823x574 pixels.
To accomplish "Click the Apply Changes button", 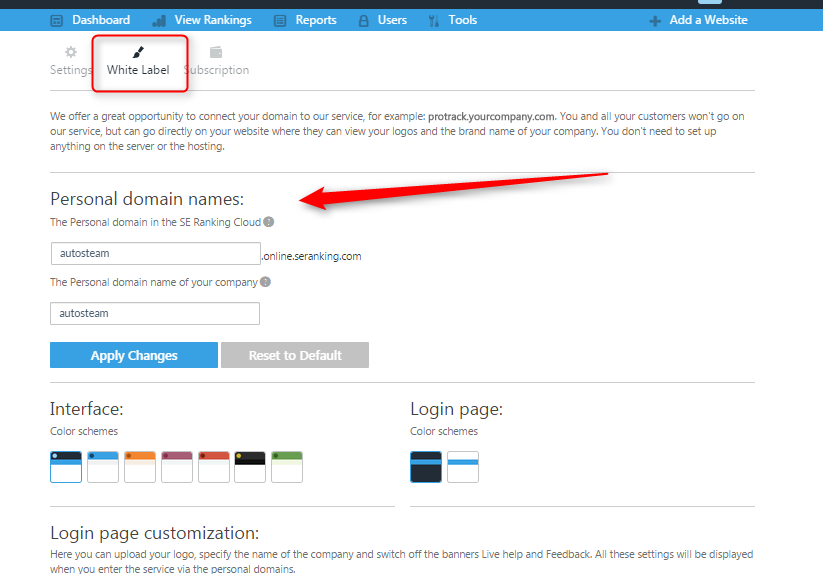I will click(134, 355).
